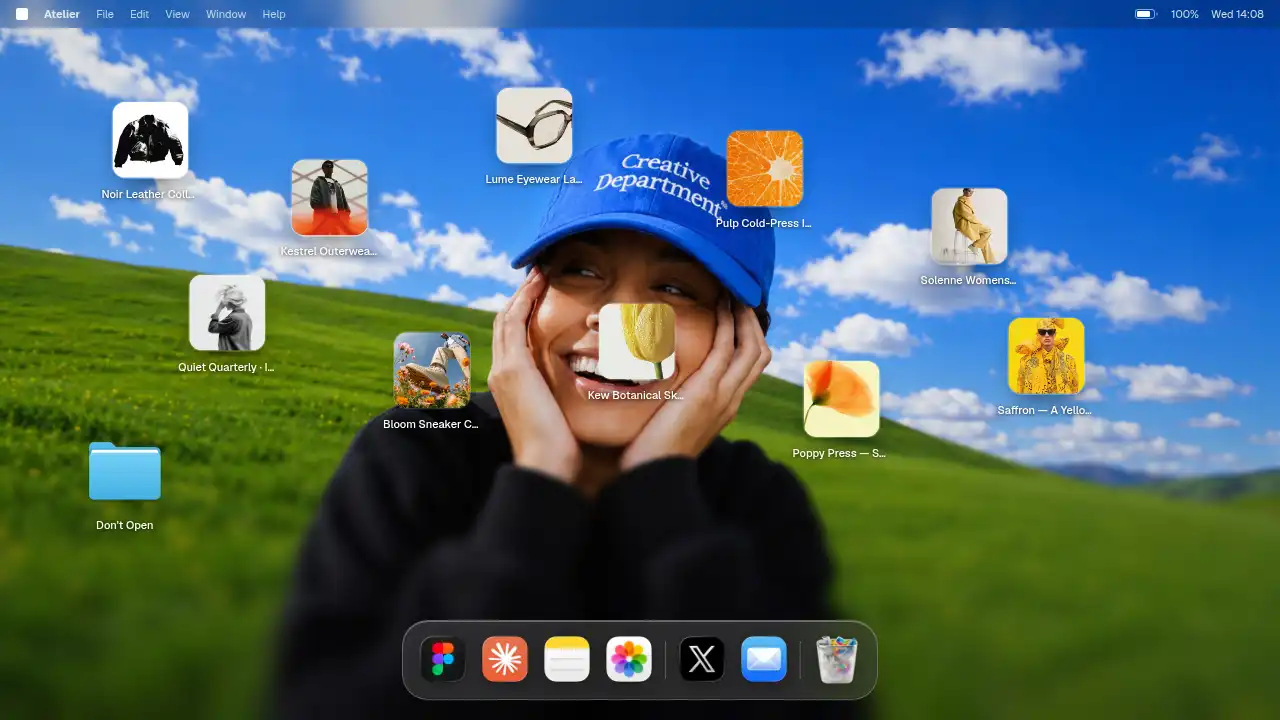
Task: Open the Edit menu
Action: (139, 14)
